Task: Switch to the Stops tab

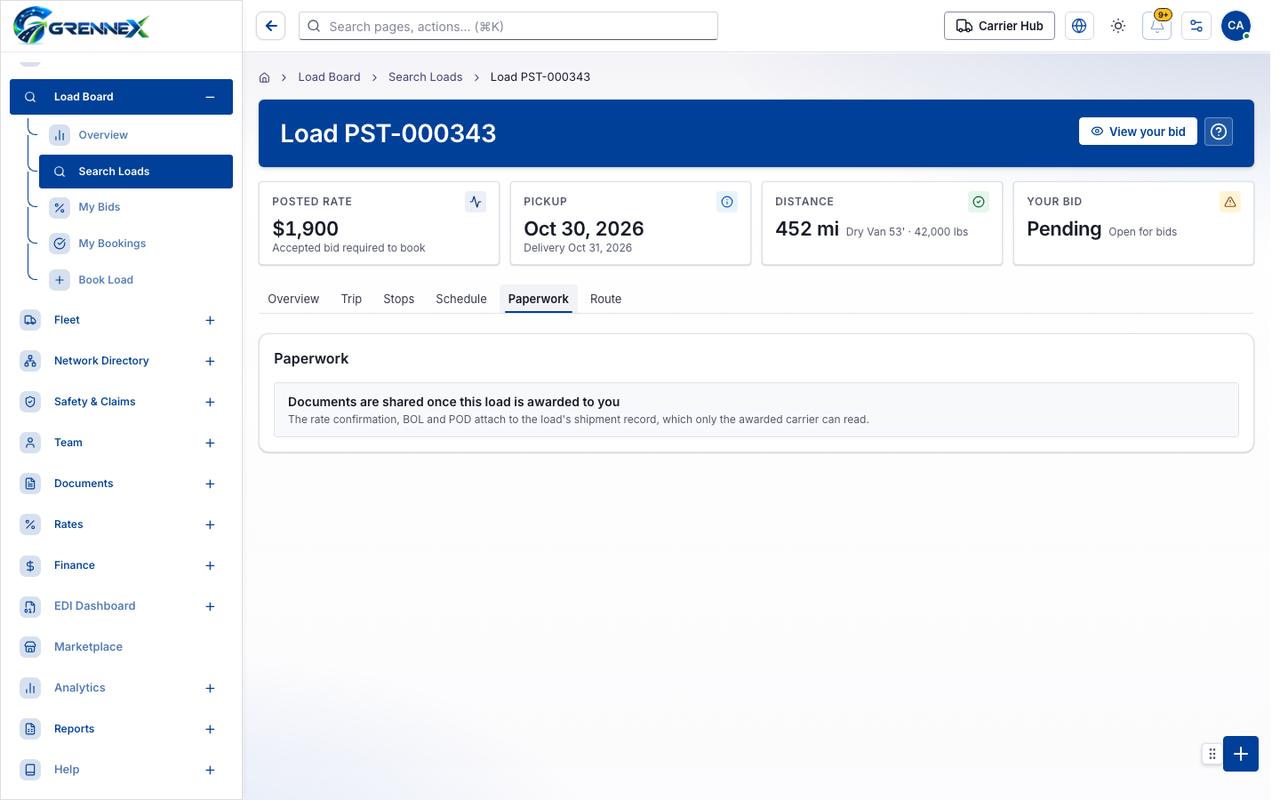Action: pos(399,299)
